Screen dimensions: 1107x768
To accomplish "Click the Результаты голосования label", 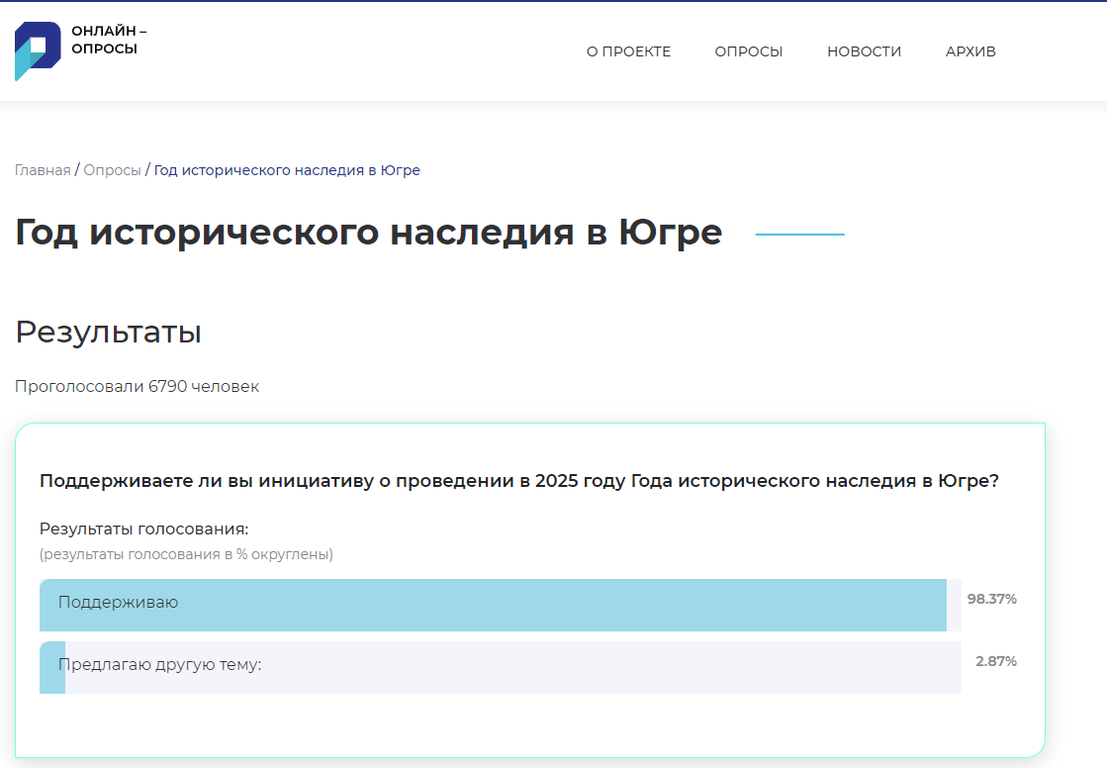I will click(x=143, y=529).
